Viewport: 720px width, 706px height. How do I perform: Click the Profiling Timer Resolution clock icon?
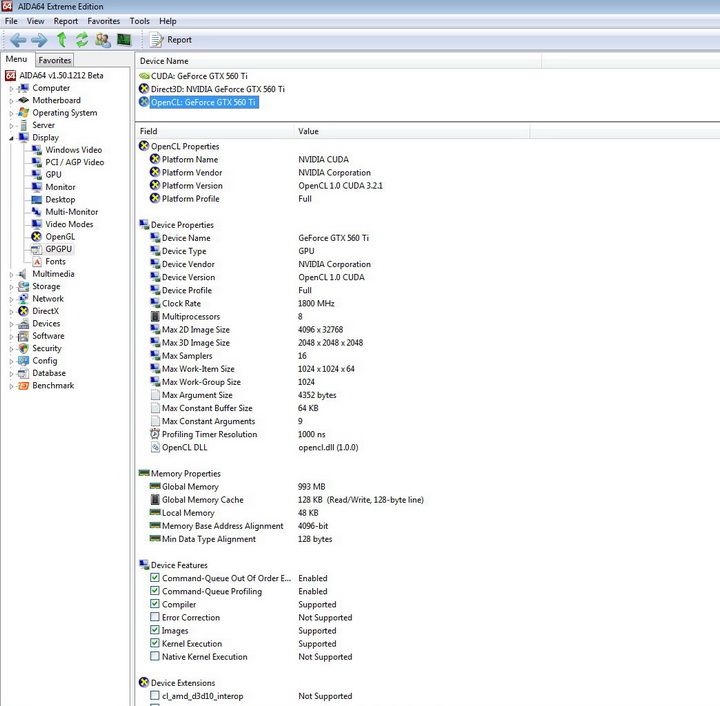coord(155,434)
